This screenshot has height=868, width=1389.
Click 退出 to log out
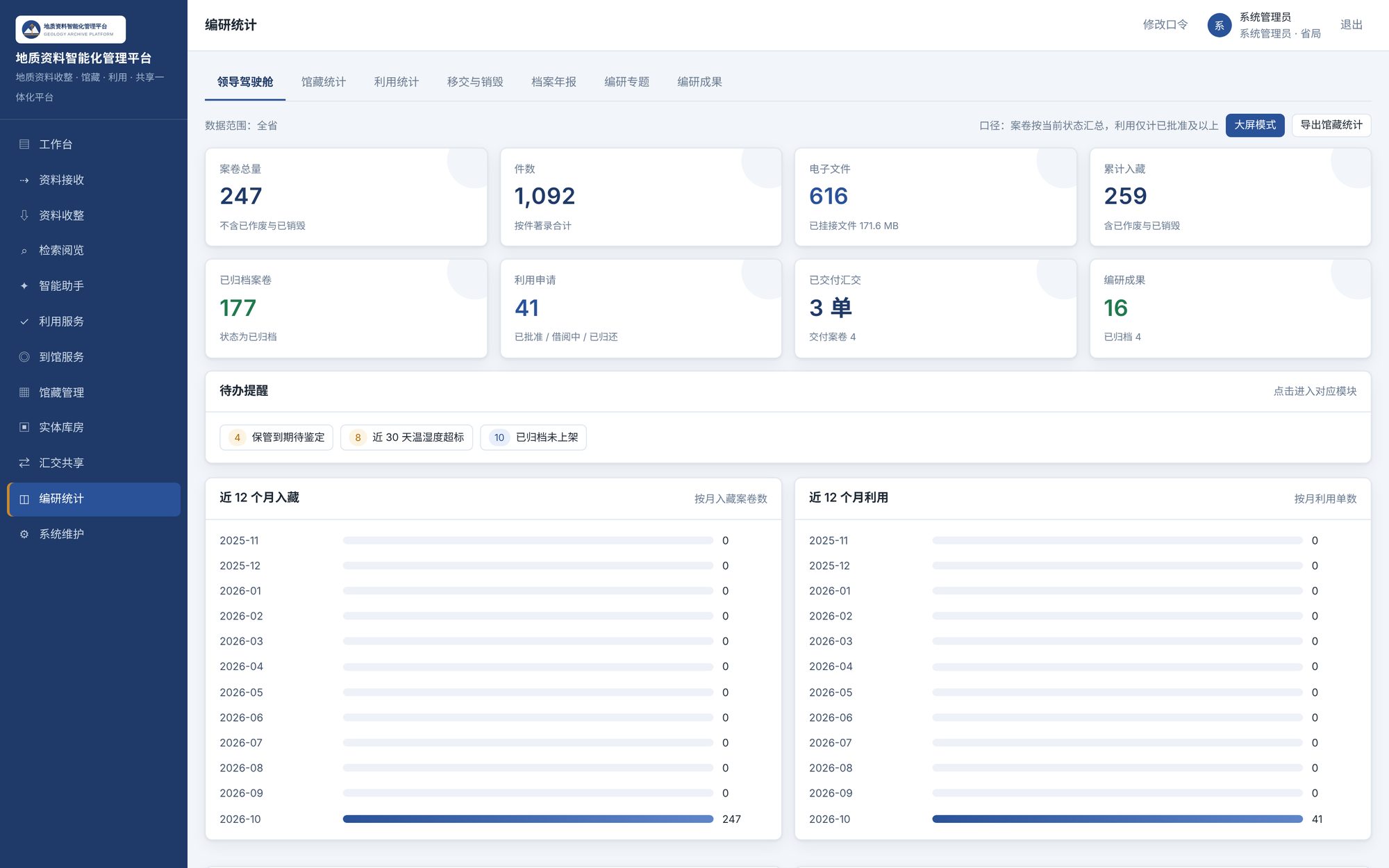pyautogui.click(x=1351, y=25)
